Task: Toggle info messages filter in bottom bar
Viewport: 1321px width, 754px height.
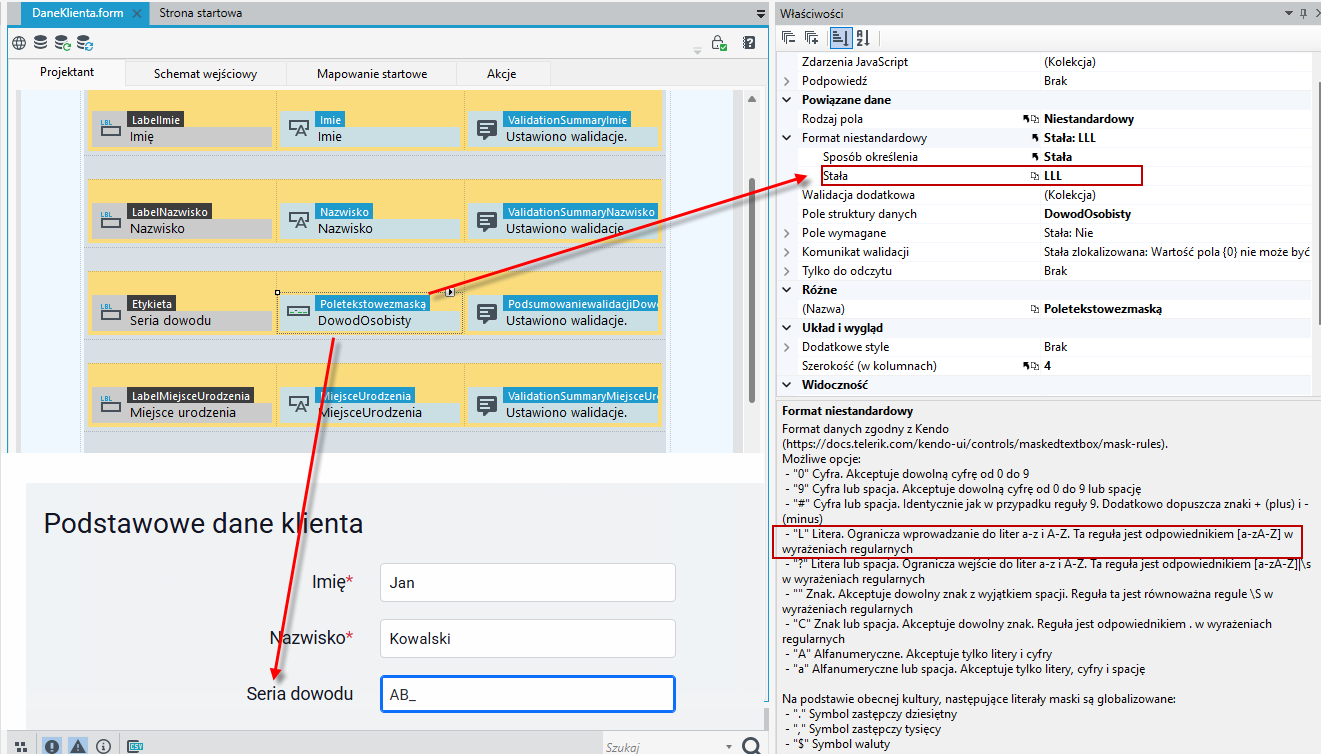Action: point(103,745)
